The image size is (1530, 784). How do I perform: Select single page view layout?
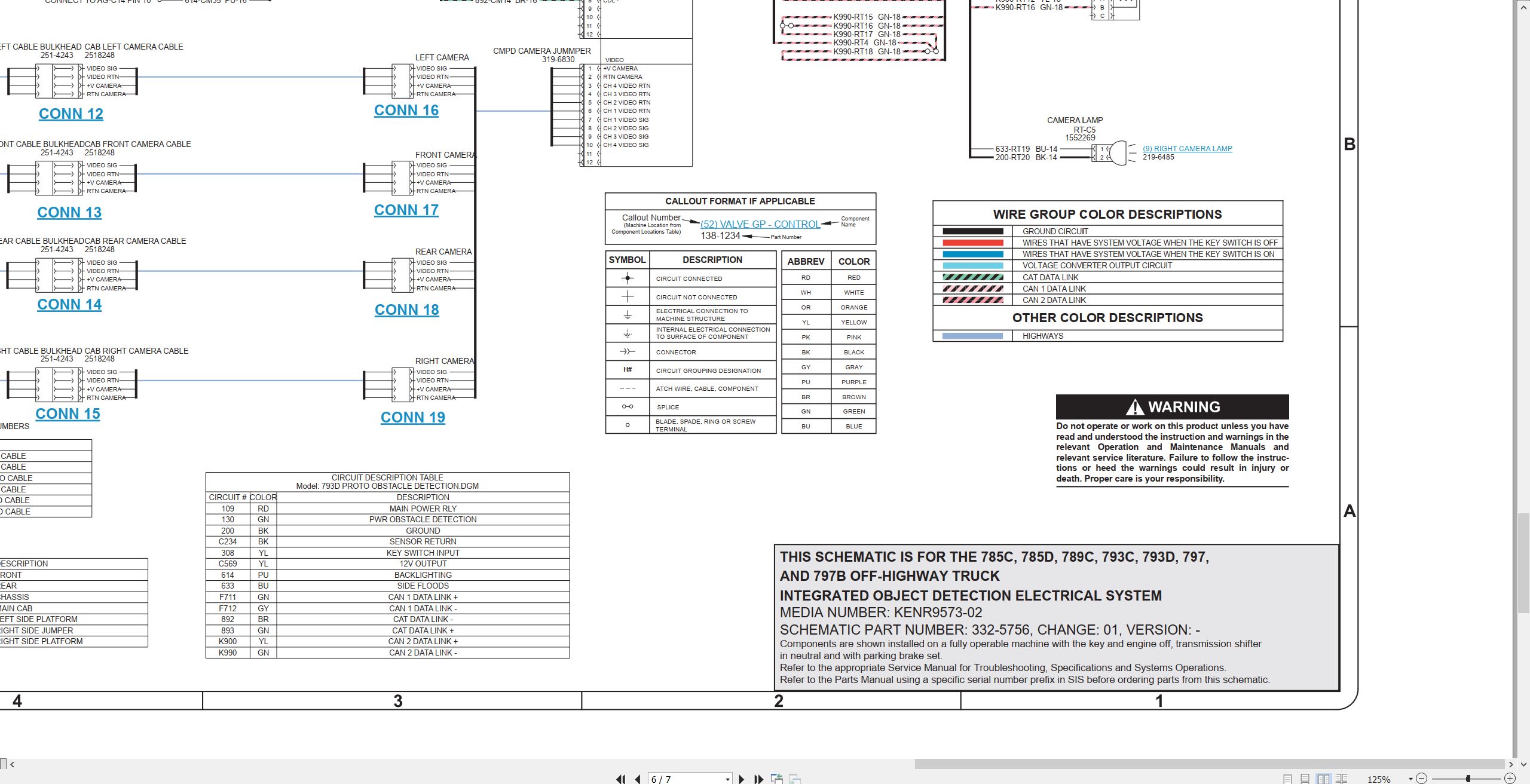[x=1288, y=779]
